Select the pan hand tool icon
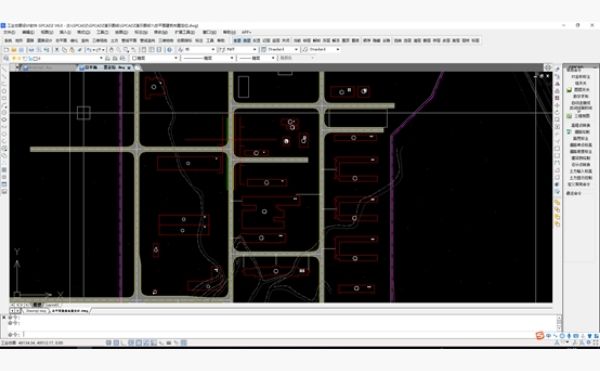600x371 pixels. pyautogui.click(x=111, y=50)
